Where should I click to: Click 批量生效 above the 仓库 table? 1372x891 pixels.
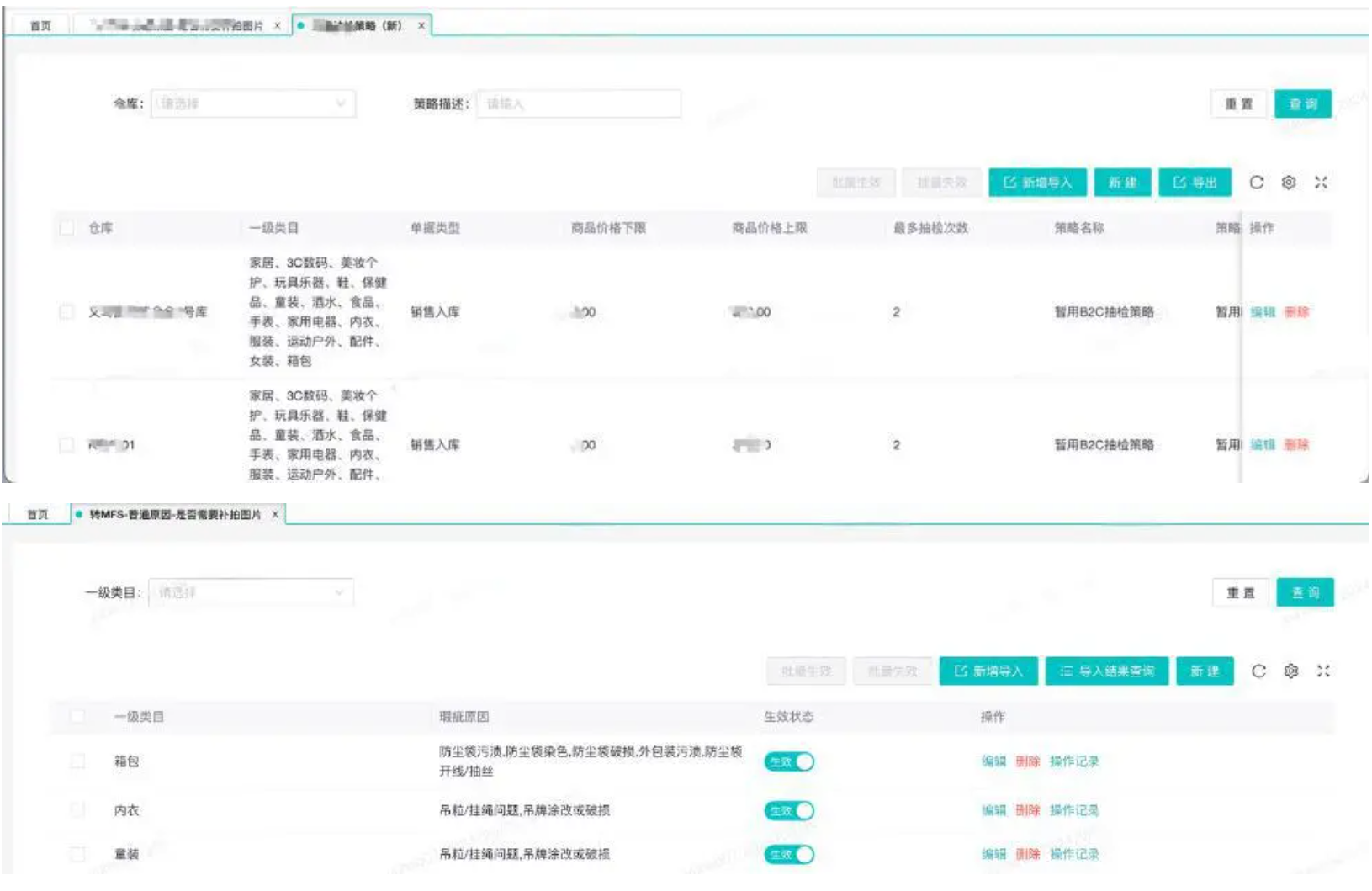(856, 182)
